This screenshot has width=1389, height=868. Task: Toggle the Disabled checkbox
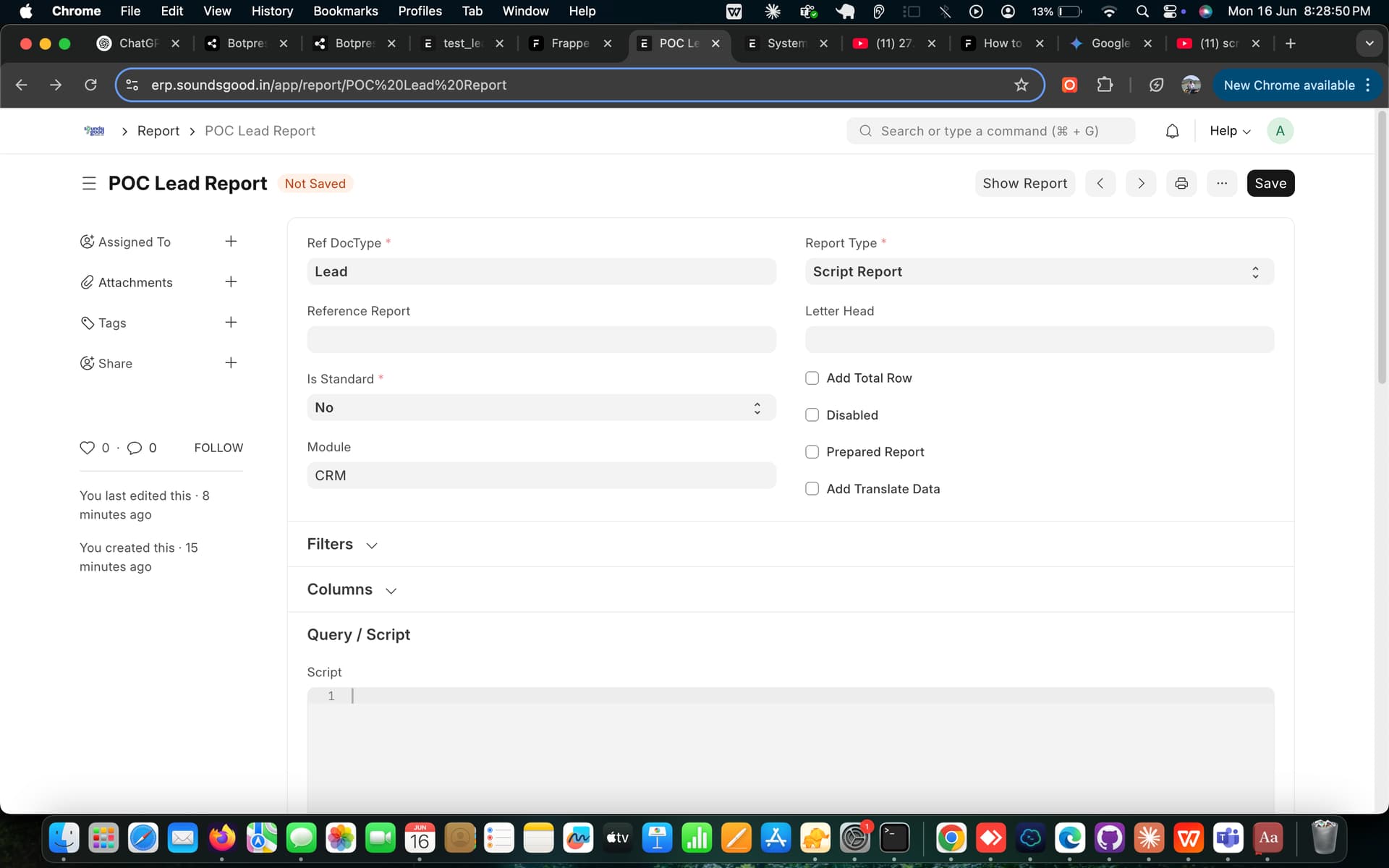click(812, 415)
